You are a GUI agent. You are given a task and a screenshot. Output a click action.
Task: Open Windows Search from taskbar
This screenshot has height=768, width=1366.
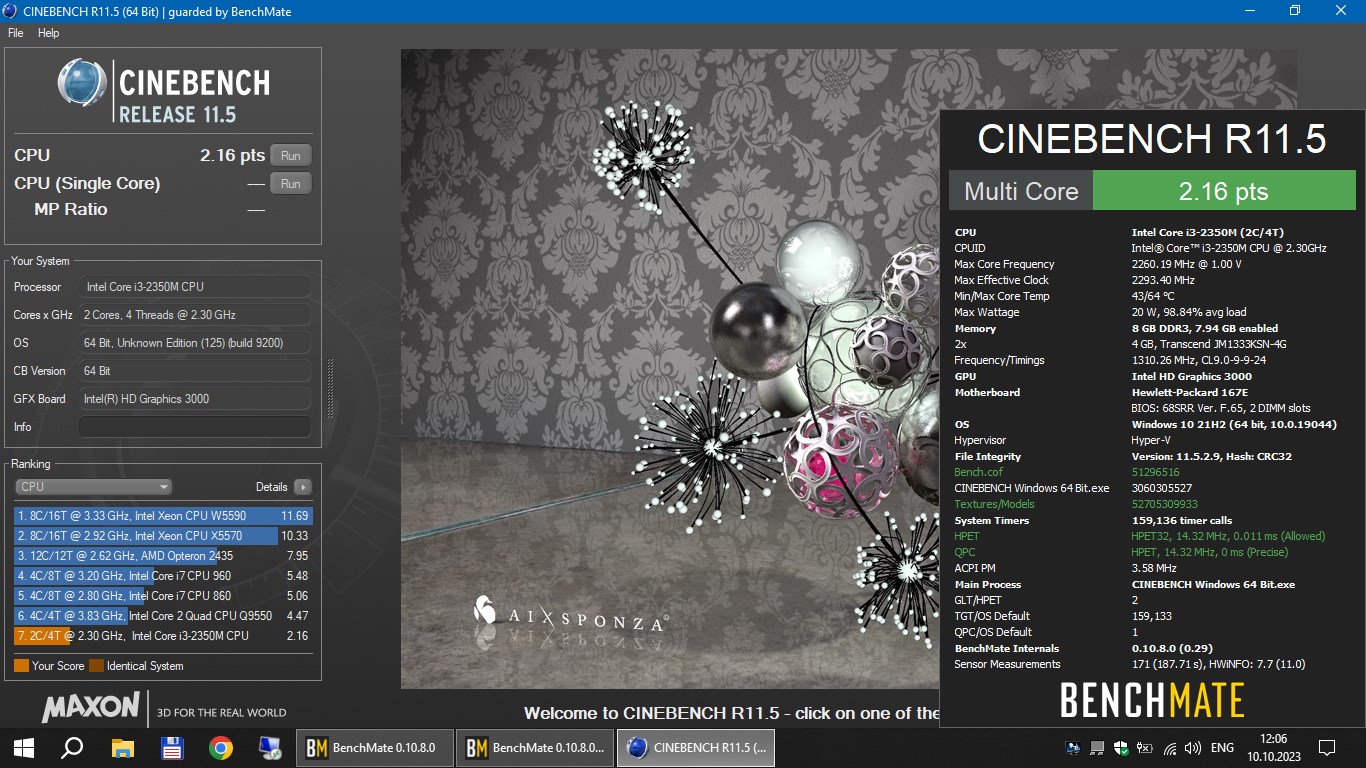pos(72,747)
